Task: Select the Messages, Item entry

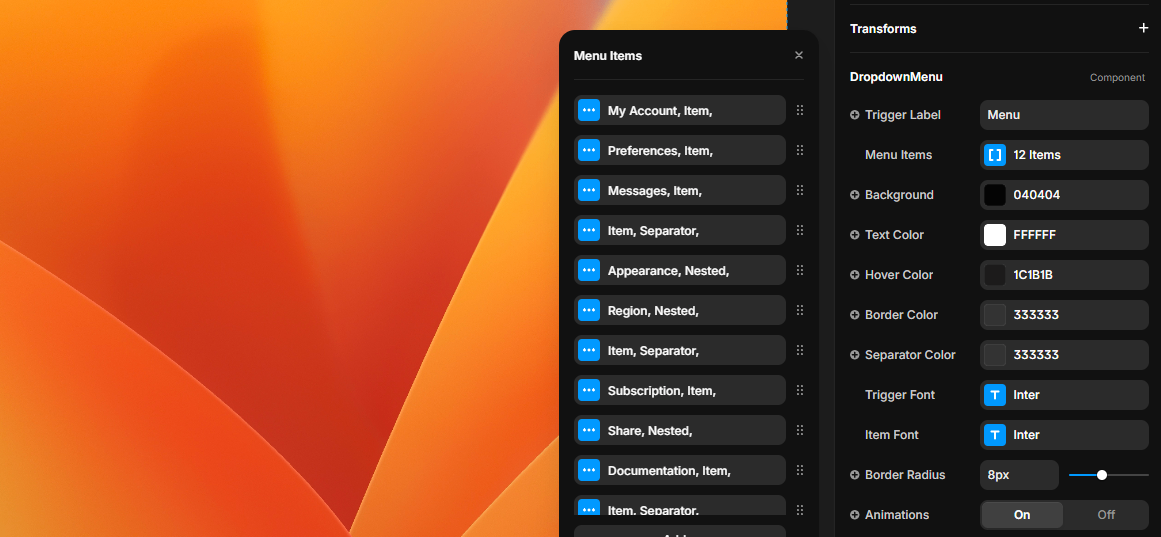Action: point(680,191)
